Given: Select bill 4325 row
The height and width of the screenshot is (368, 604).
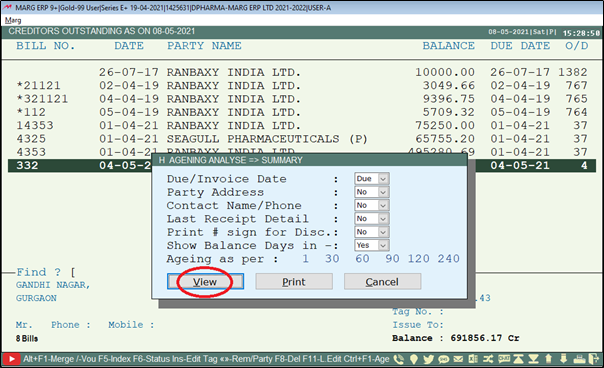Looking at the screenshot, I should [x=302, y=139].
